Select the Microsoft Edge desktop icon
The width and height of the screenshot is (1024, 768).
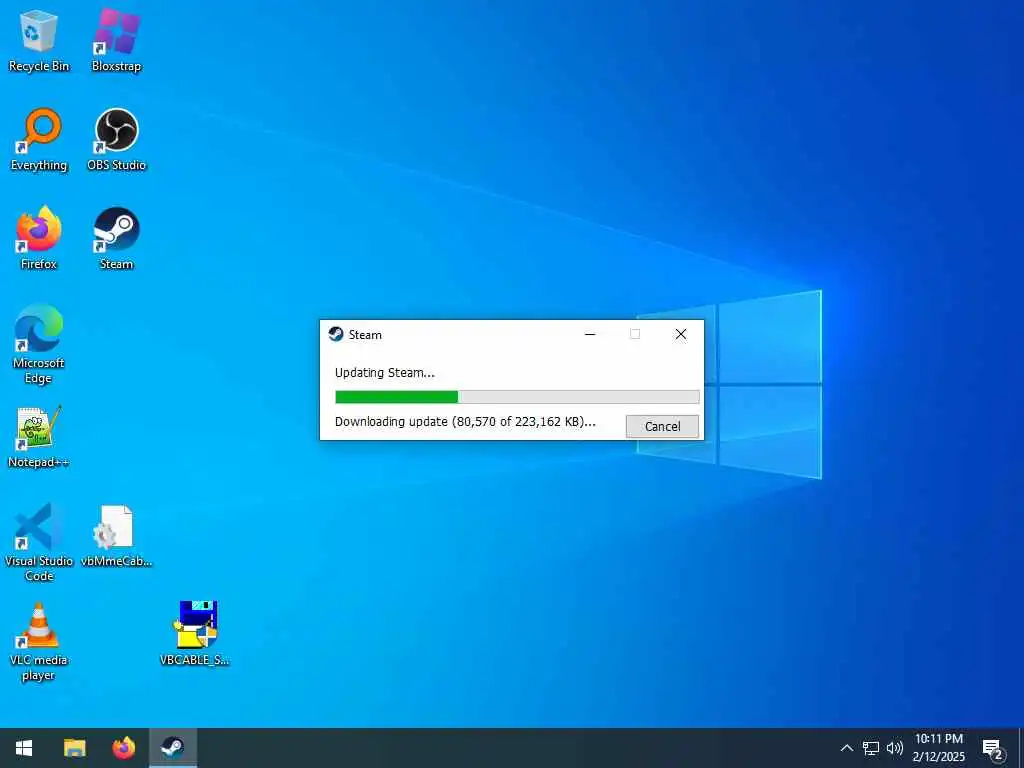39,344
